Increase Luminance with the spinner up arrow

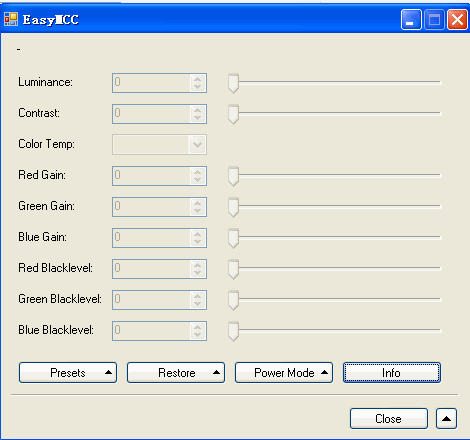tap(198, 79)
